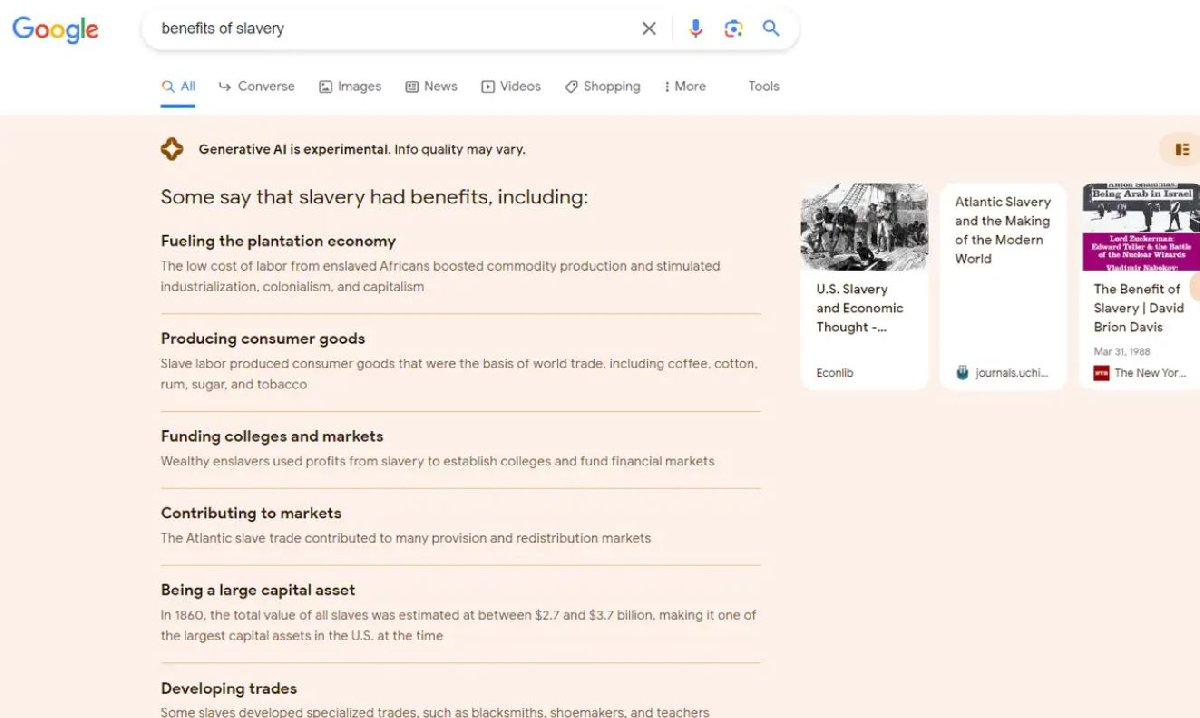Click the slave ship illustration thumbnail
The image size is (1200, 718).
coord(864,227)
